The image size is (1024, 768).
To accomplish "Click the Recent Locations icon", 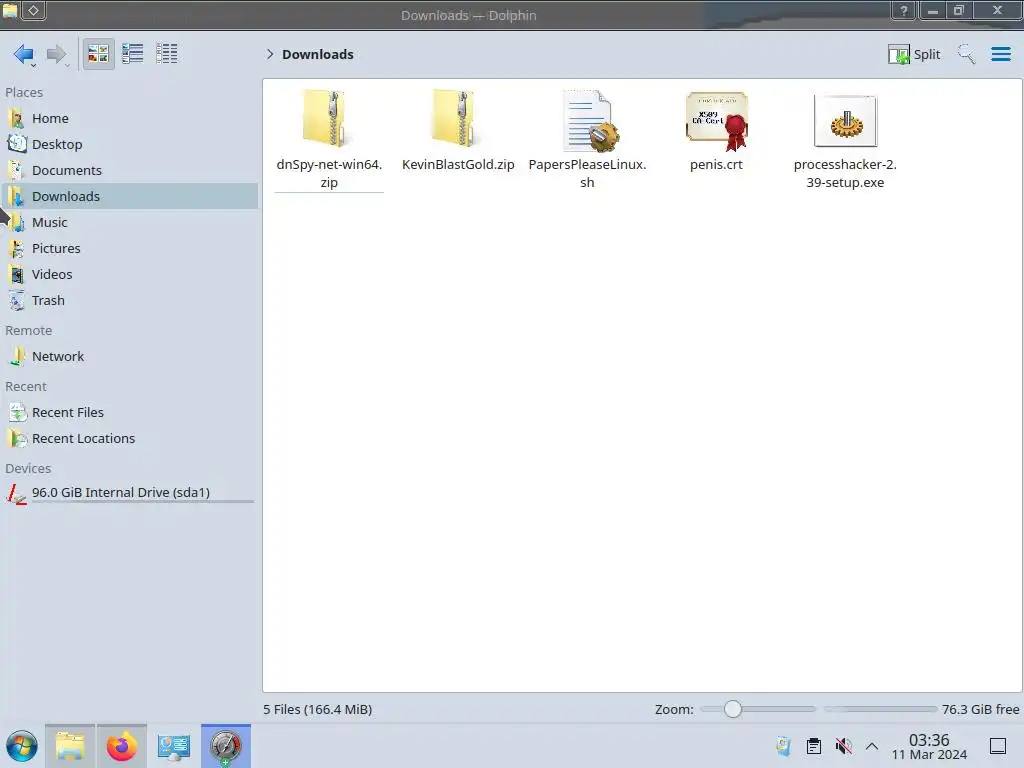I will (16, 439).
